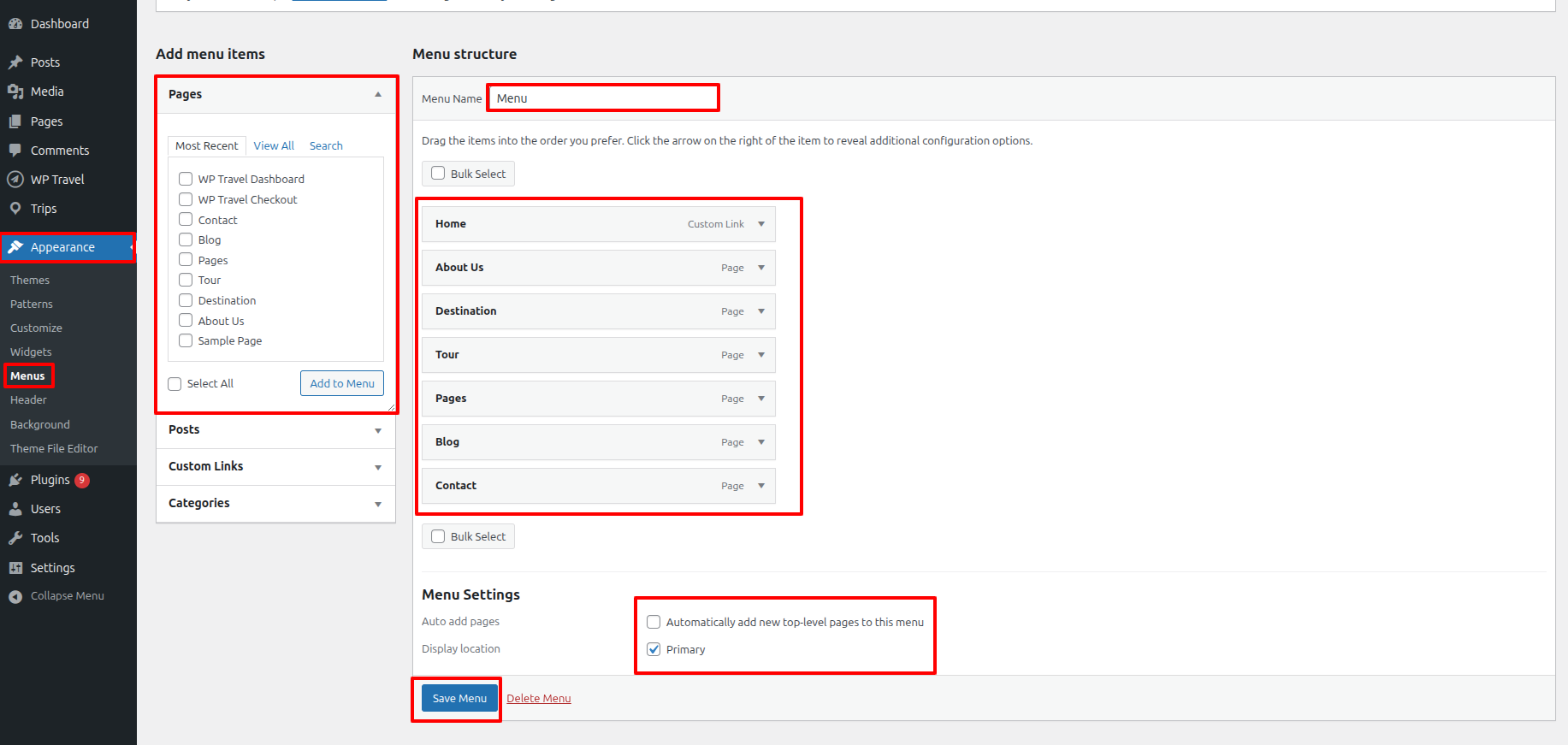Enable automatically adding new top-level pages
Screen dimensions: 1568x745
point(654,622)
